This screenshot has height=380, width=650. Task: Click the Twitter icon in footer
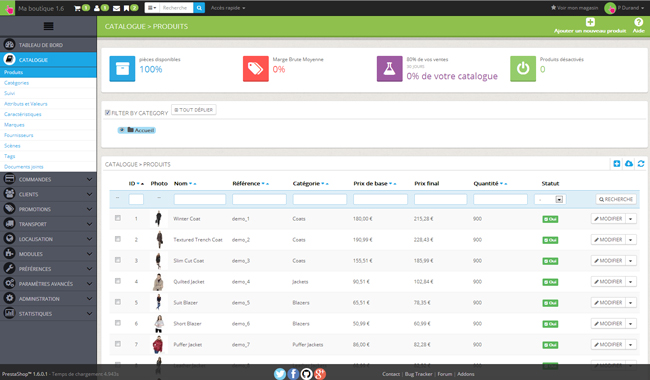(280, 374)
